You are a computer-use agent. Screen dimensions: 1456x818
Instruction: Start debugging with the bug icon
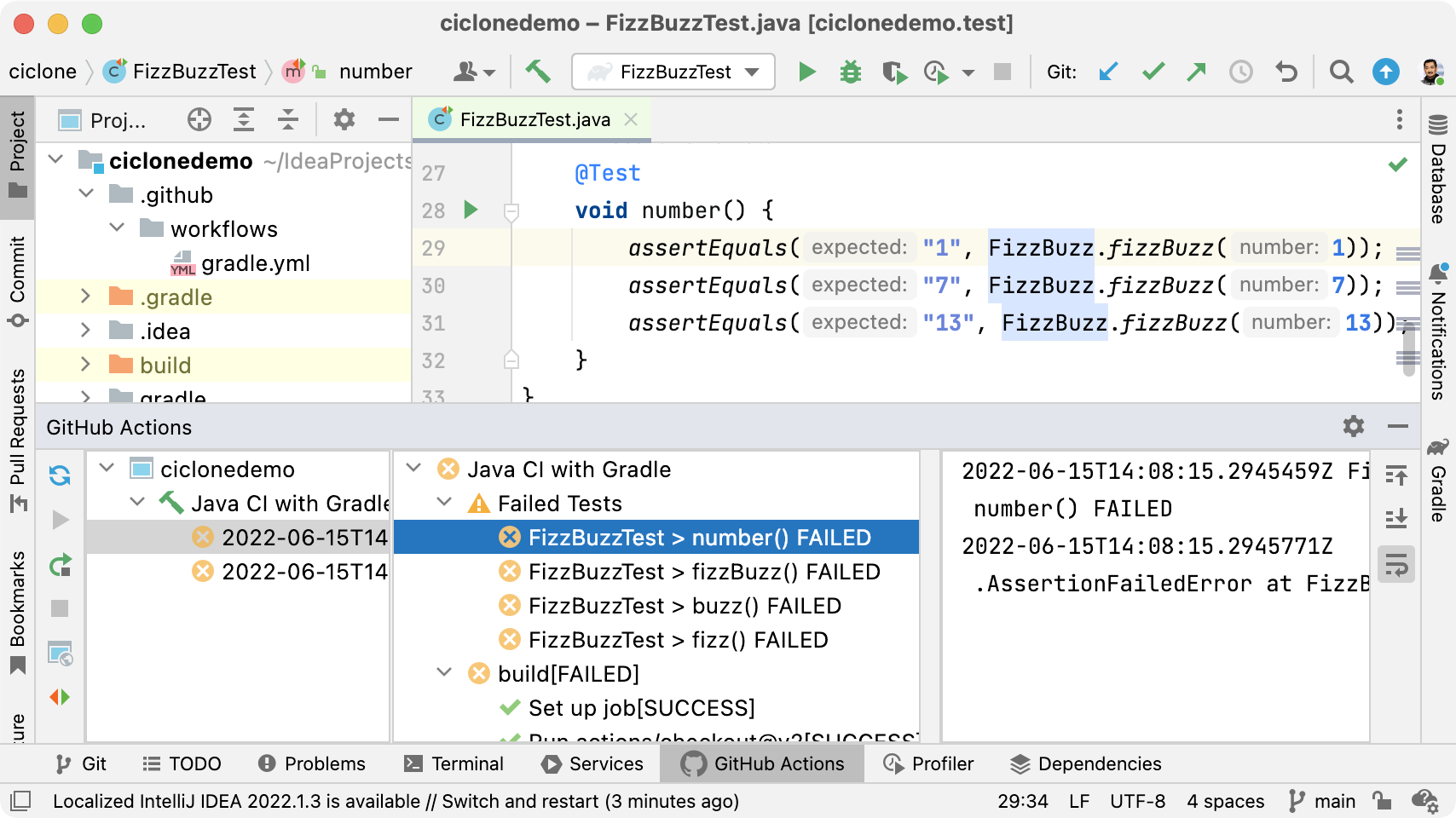(x=850, y=72)
